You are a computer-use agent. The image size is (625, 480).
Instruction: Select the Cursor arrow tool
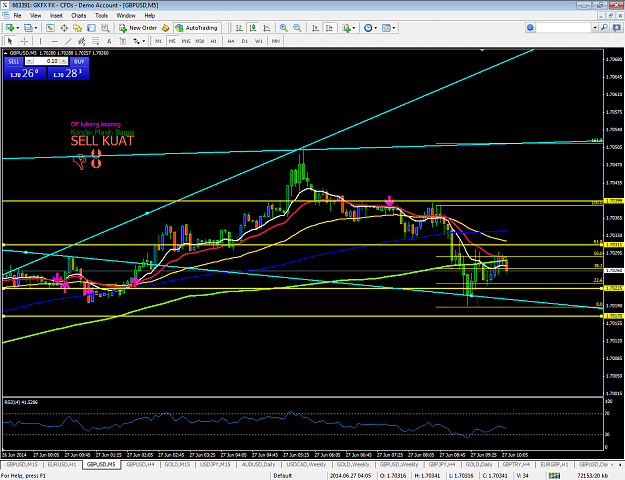coord(10,41)
